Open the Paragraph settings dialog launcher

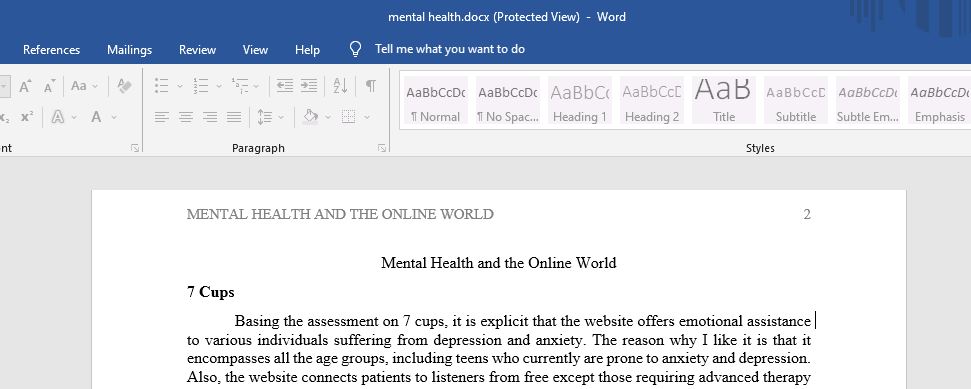coord(382,148)
